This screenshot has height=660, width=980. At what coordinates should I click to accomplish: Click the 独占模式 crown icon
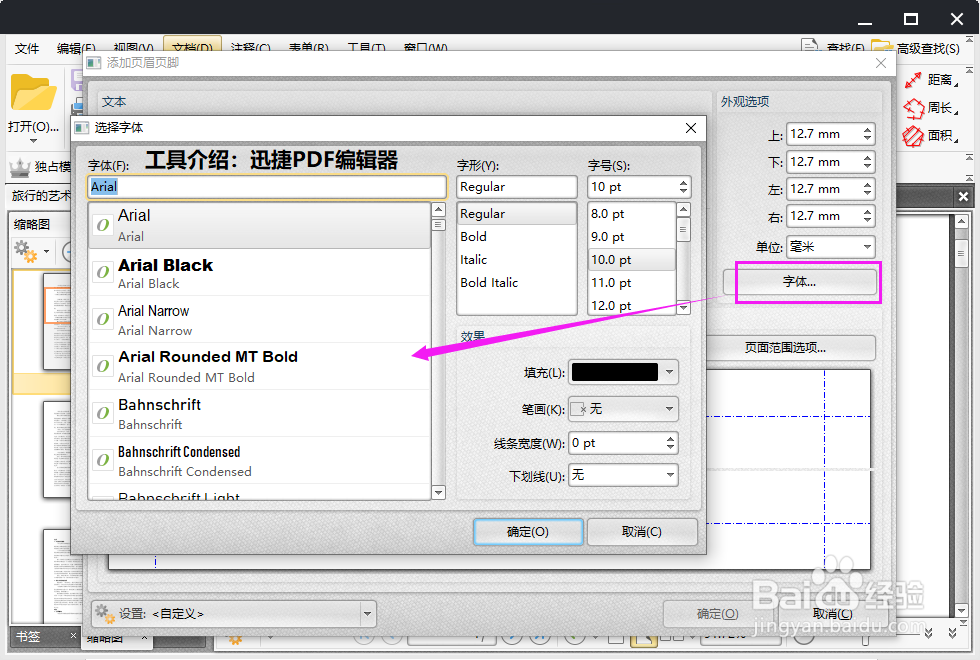pyautogui.click(x=20, y=167)
